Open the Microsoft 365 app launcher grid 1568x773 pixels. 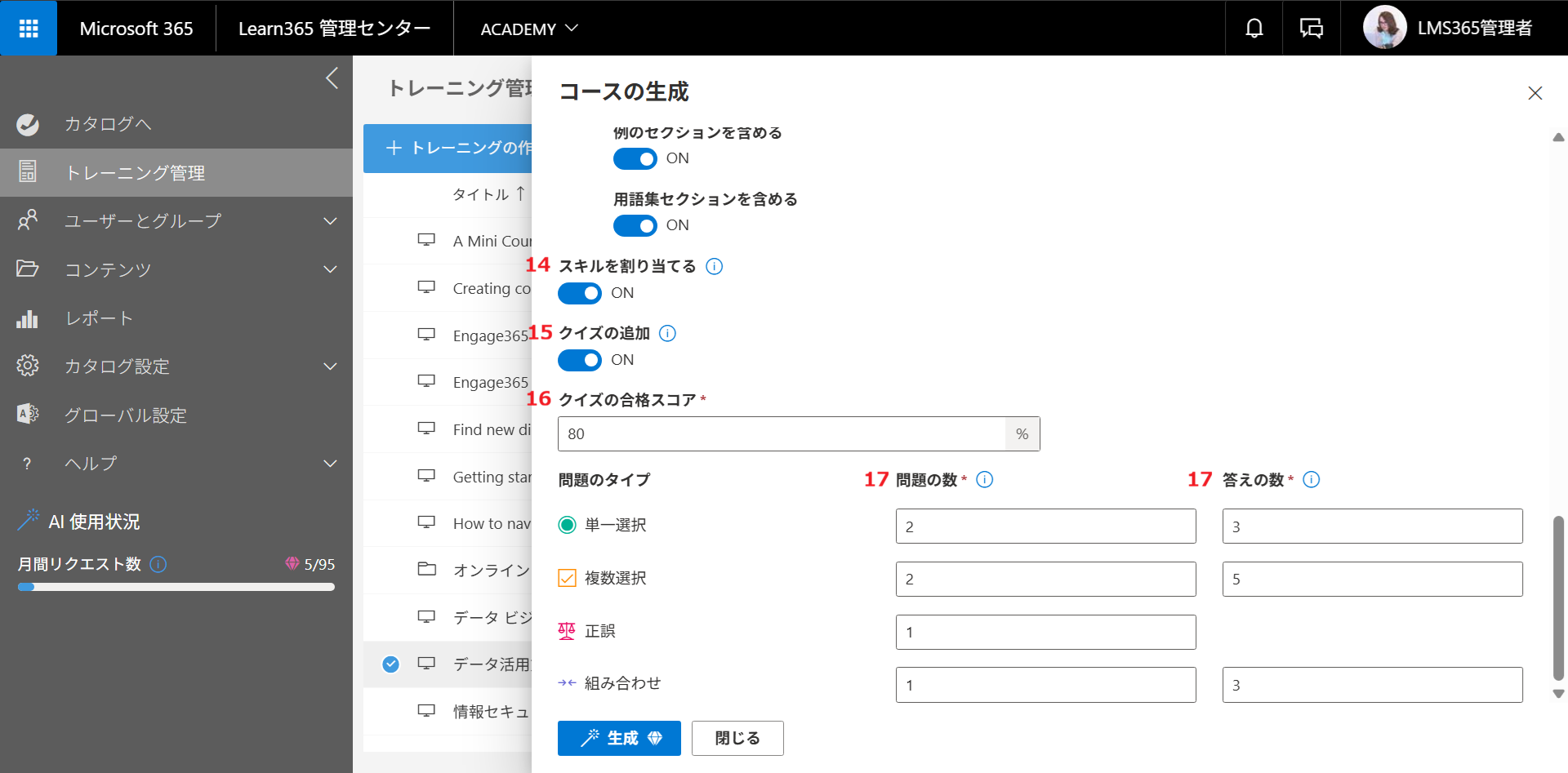[x=29, y=29]
